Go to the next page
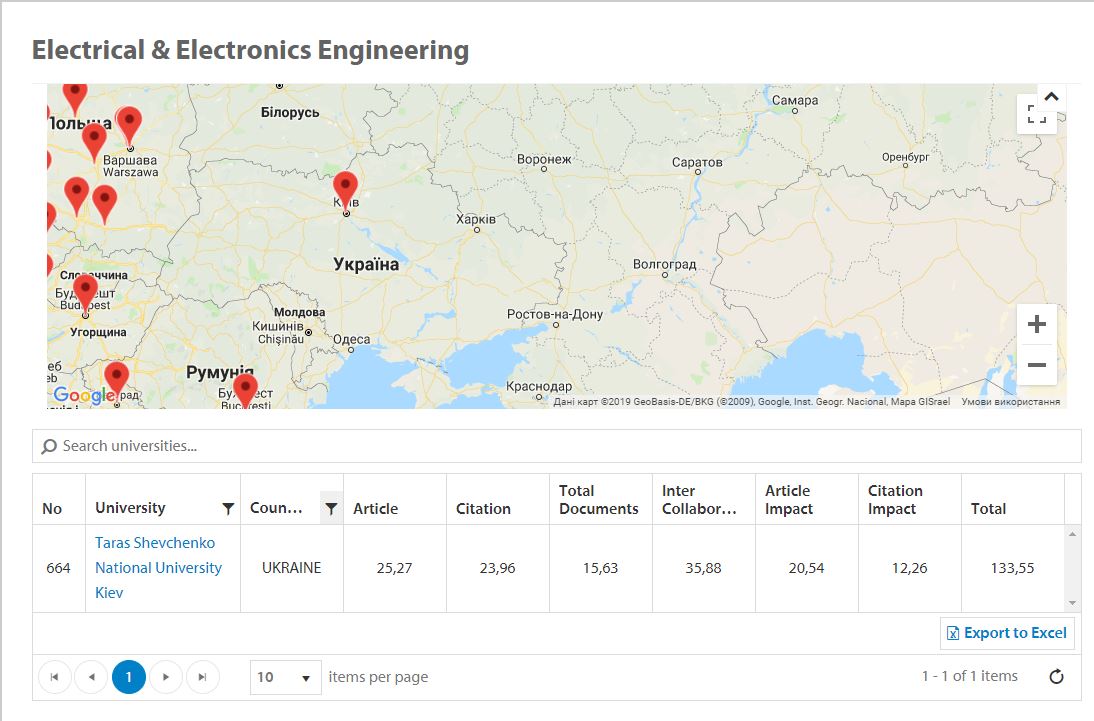Image resolution: width=1094 pixels, height=721 pixels. (166, 677)
